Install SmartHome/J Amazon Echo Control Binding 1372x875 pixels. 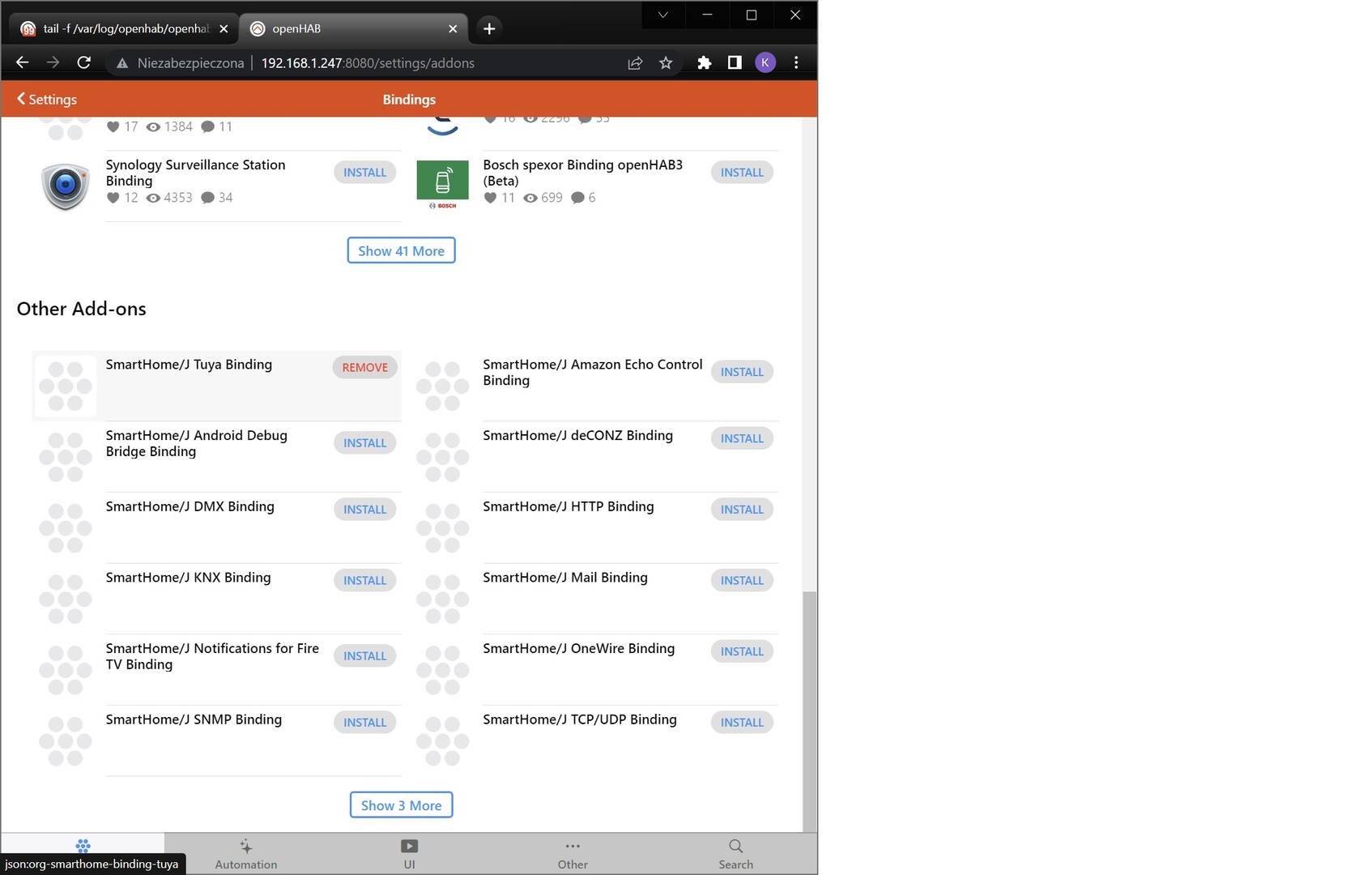(742, 372)
